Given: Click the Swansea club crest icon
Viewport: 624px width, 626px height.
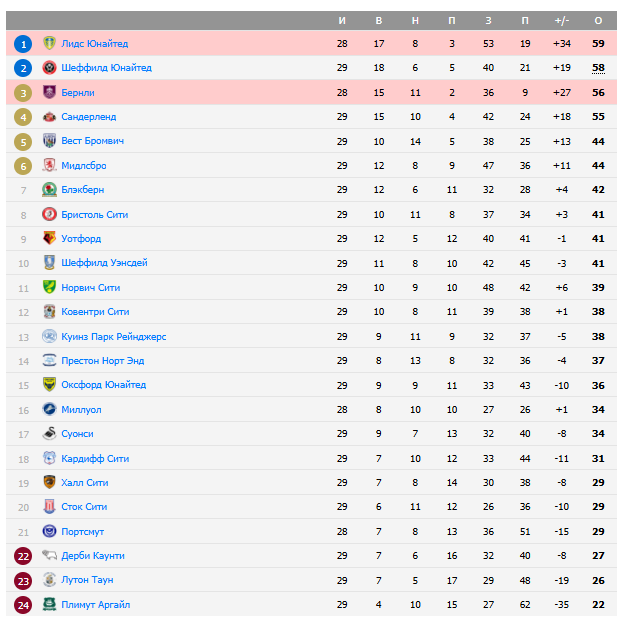Looking at the screenshot, I should click(x=49, y=434).
